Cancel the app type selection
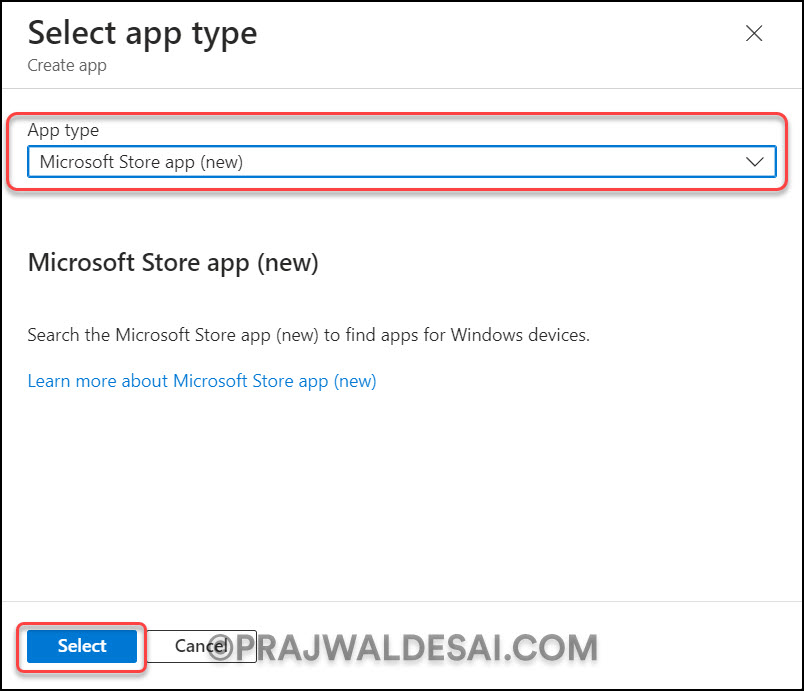 pos(202,646)
